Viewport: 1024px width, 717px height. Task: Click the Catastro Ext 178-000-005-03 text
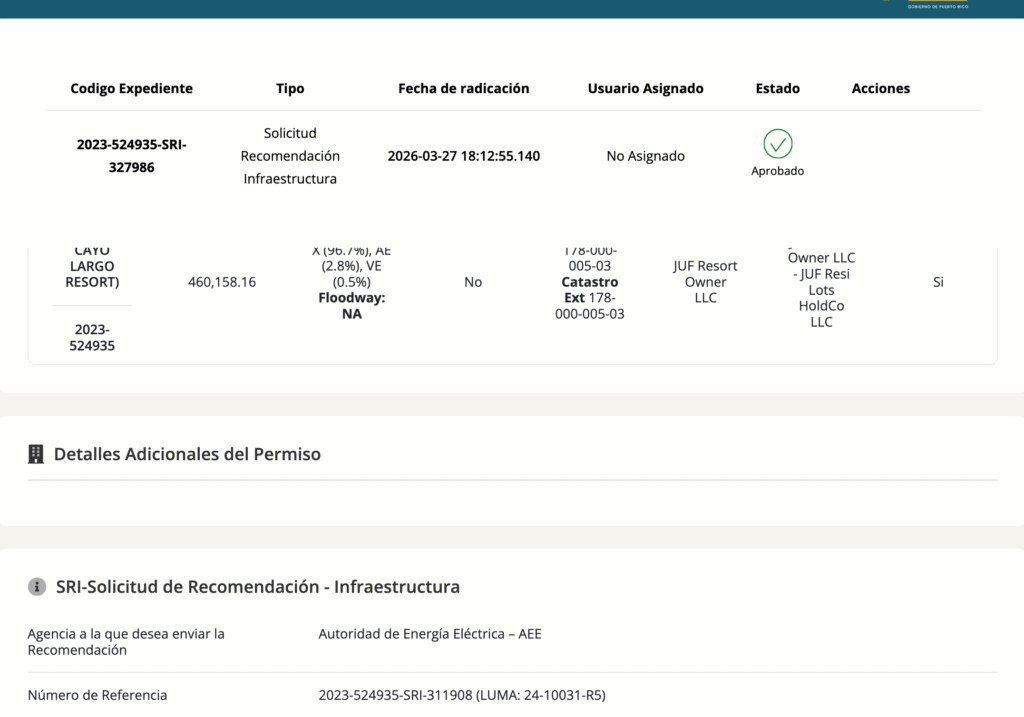click(589, 298)
